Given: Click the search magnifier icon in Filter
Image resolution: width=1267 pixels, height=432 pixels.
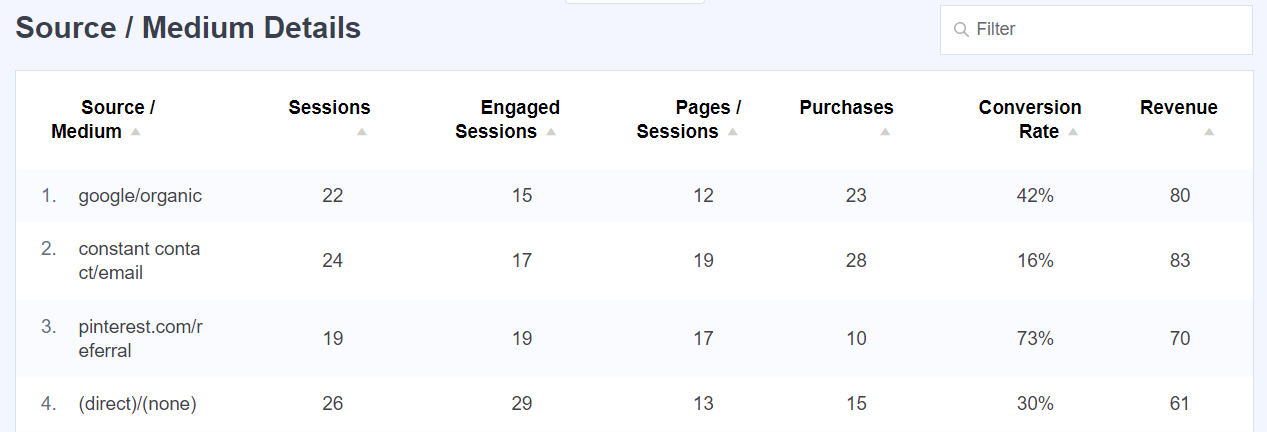Looking at the screenshot, I should (x=961, y=30).
